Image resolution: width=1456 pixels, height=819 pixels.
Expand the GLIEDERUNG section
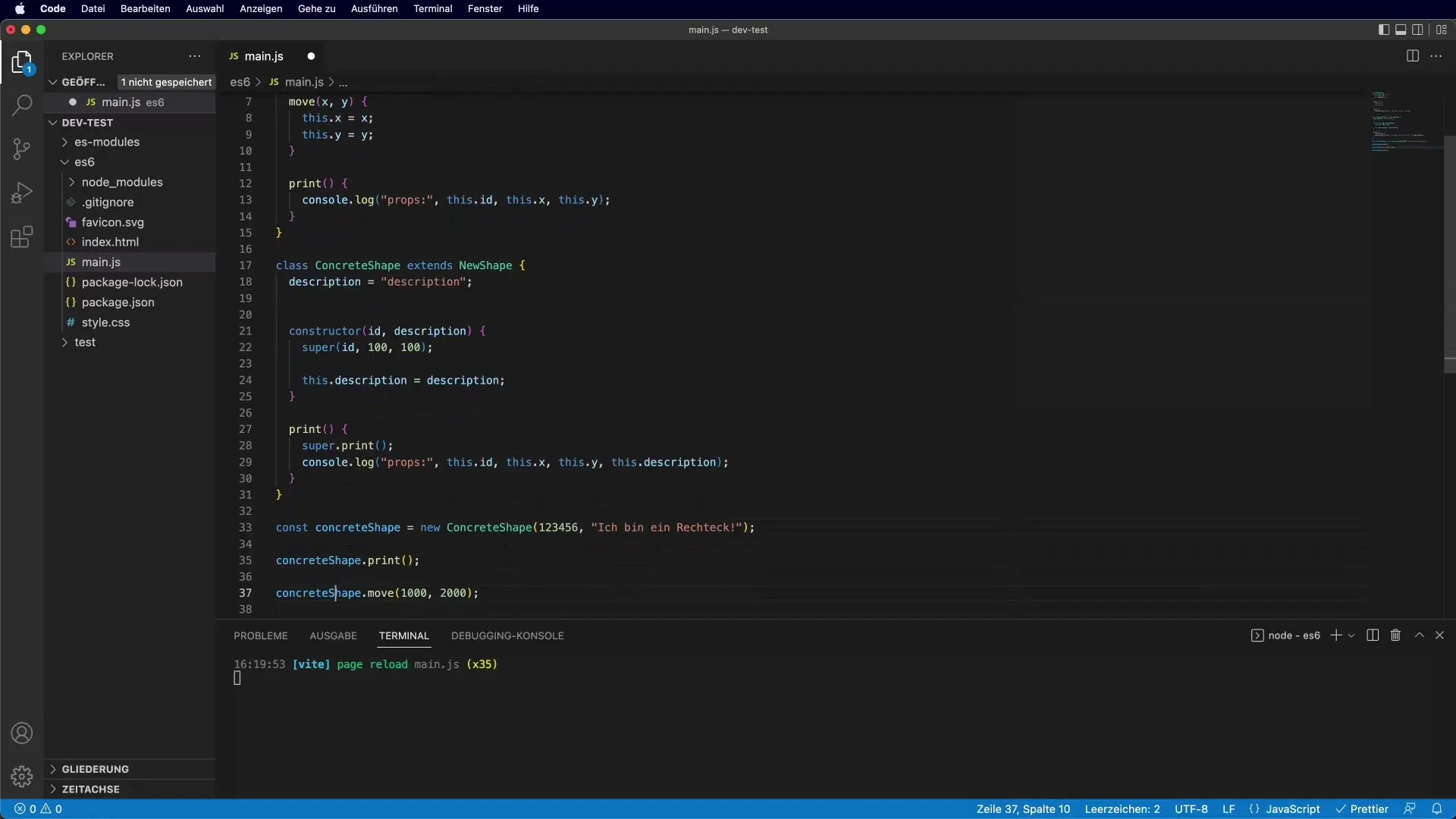(130, 769)
